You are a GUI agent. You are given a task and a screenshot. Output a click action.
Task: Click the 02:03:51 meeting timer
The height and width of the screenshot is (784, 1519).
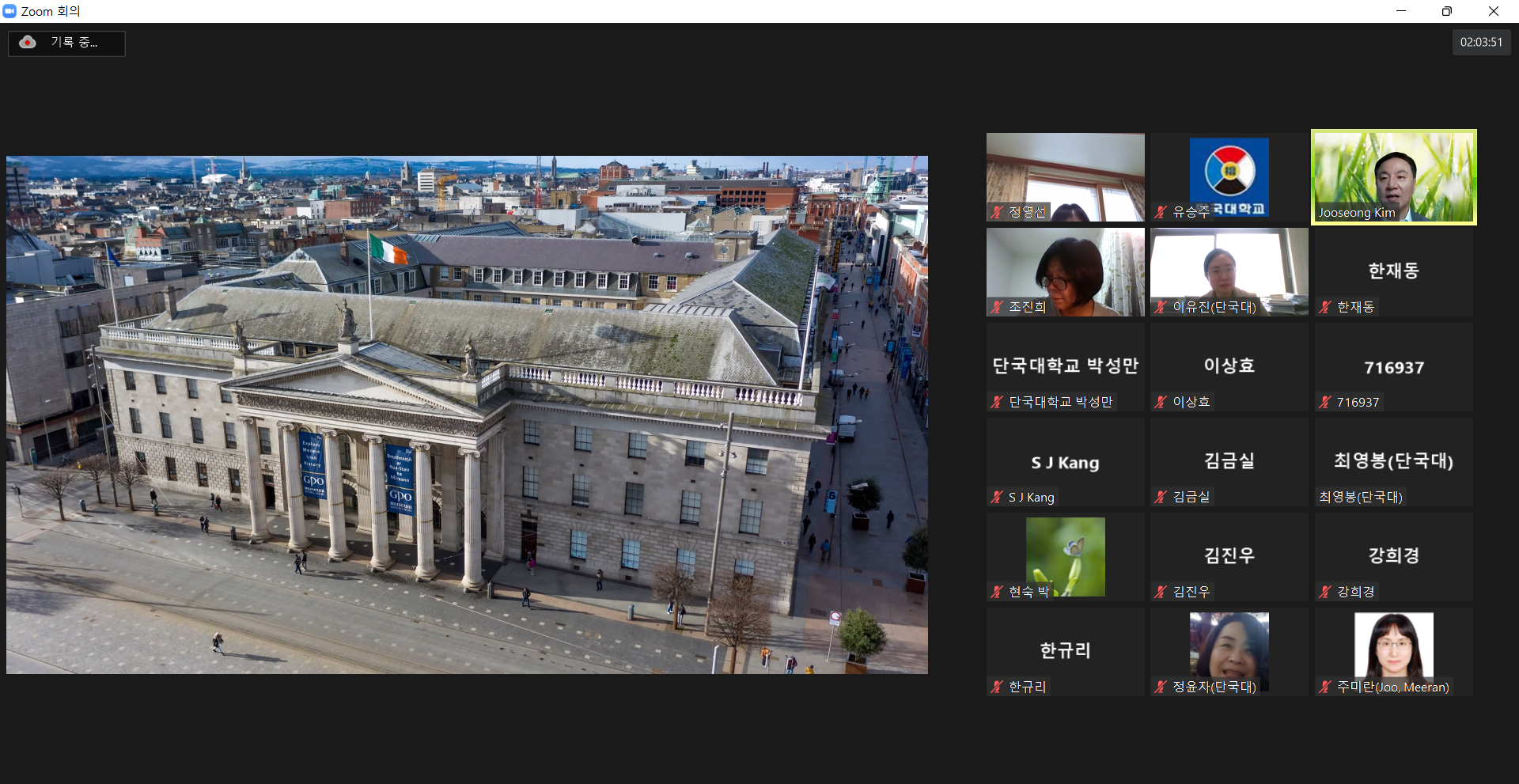[x=1480, y=43]
